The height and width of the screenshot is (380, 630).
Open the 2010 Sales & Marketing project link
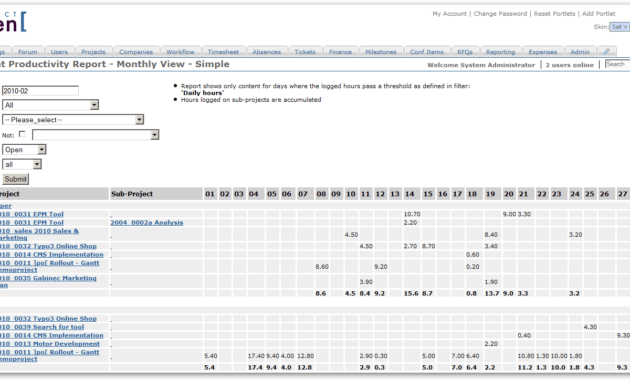(x=39, y=234)
